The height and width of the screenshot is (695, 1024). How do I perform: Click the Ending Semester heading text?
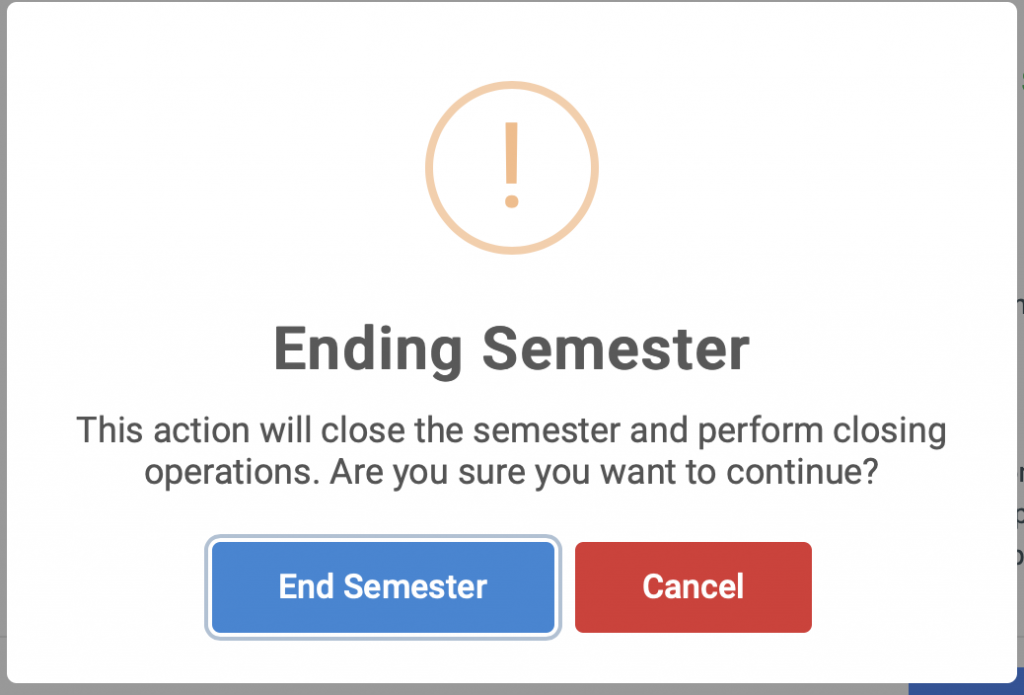coord(511,349)
